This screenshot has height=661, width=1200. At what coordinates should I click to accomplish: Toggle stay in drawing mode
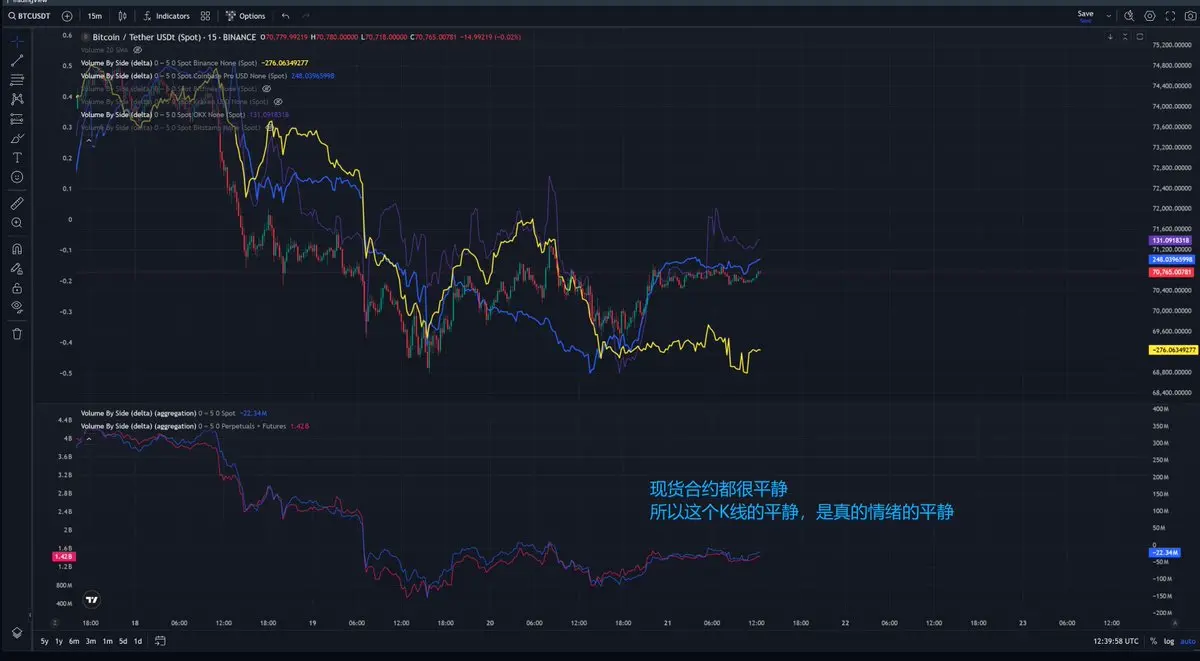[17, 268]
